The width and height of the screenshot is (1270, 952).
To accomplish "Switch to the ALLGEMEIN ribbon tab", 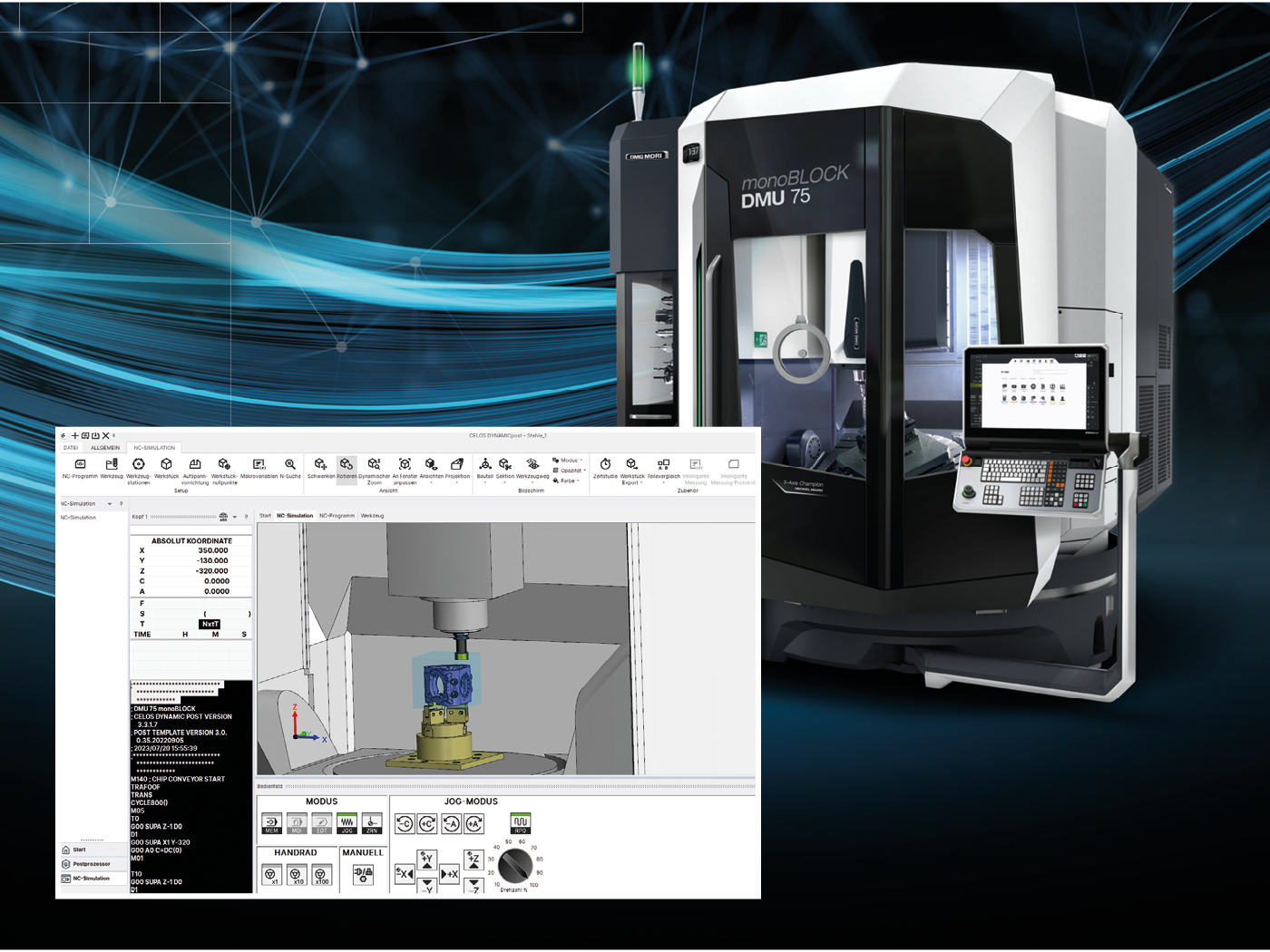I will pyautogui.click(x=105, y=448).
